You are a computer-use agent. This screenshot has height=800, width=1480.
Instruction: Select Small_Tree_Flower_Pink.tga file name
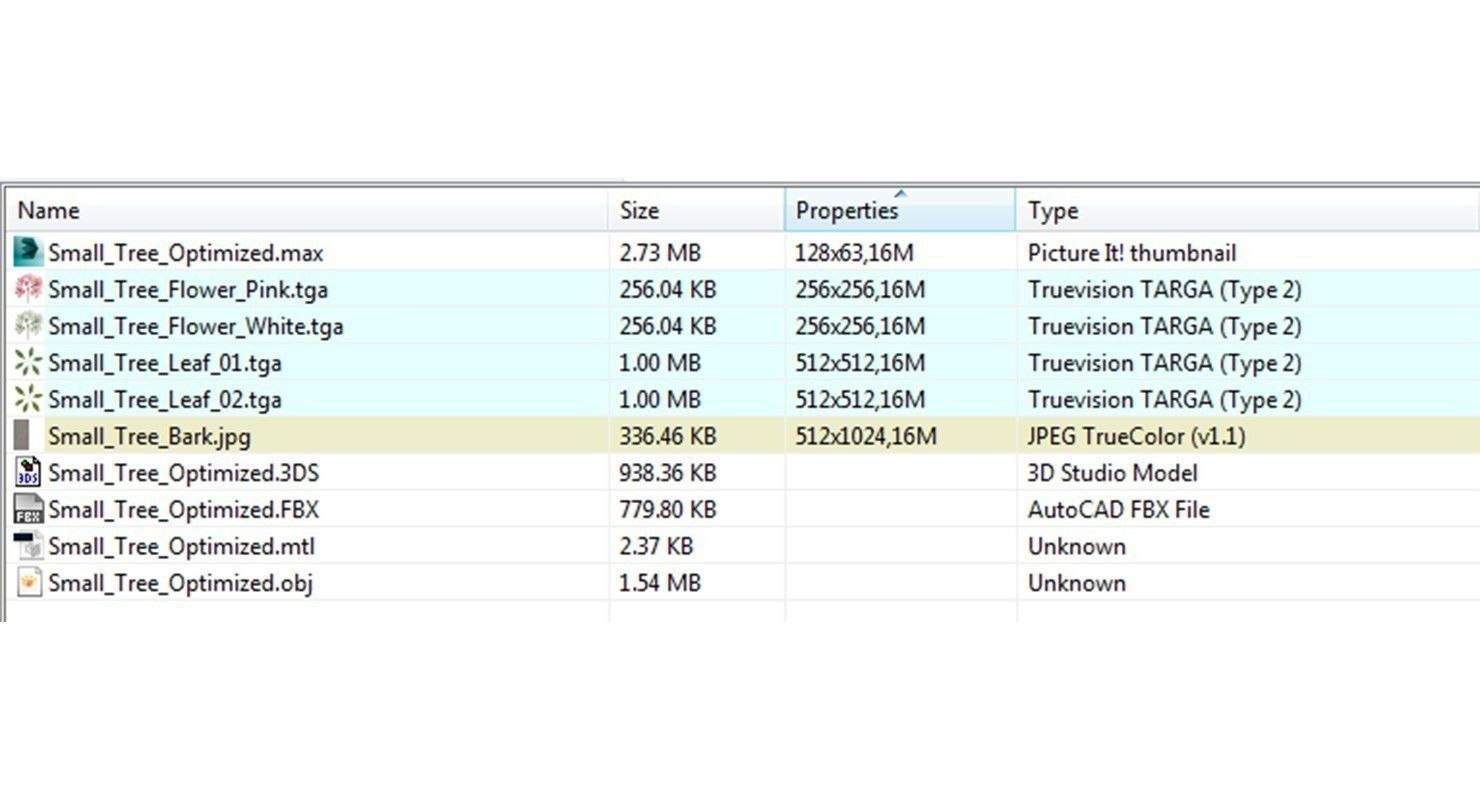click(x=188, y=289)
